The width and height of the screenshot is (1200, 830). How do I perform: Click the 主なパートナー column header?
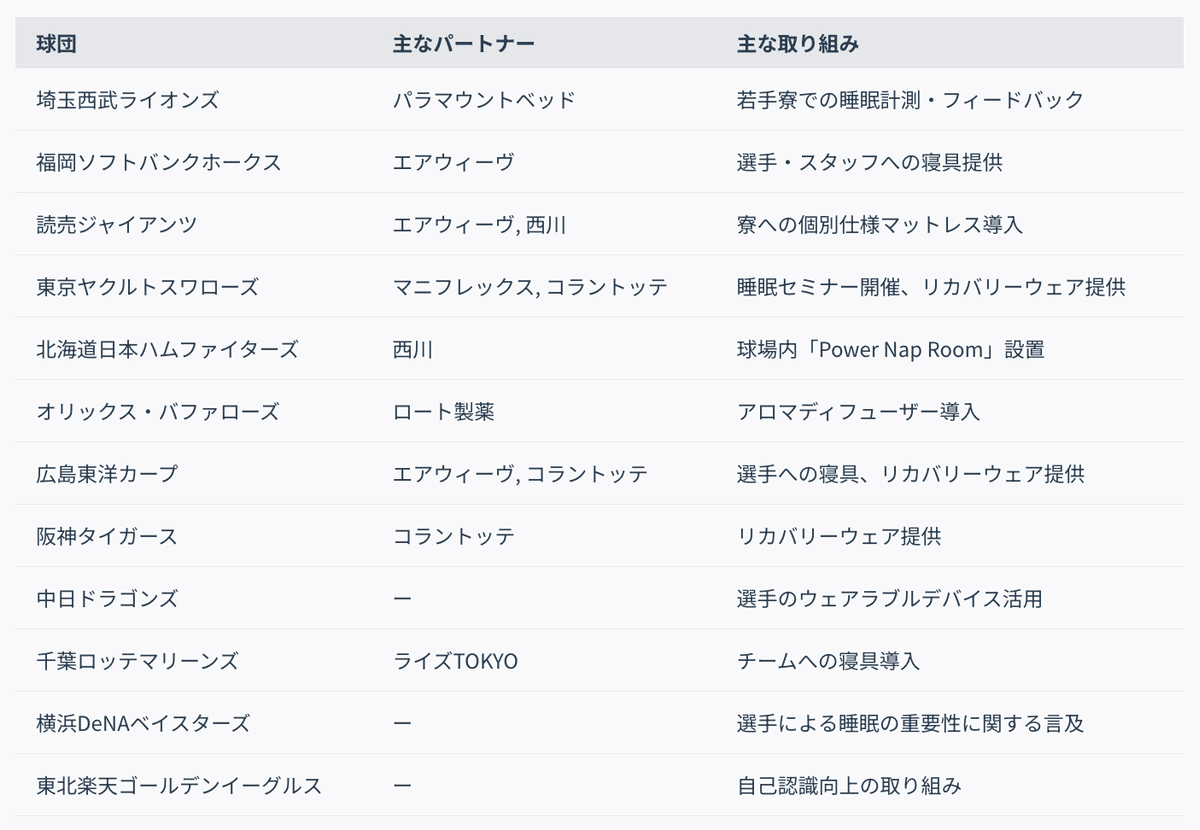pos(463,44)
